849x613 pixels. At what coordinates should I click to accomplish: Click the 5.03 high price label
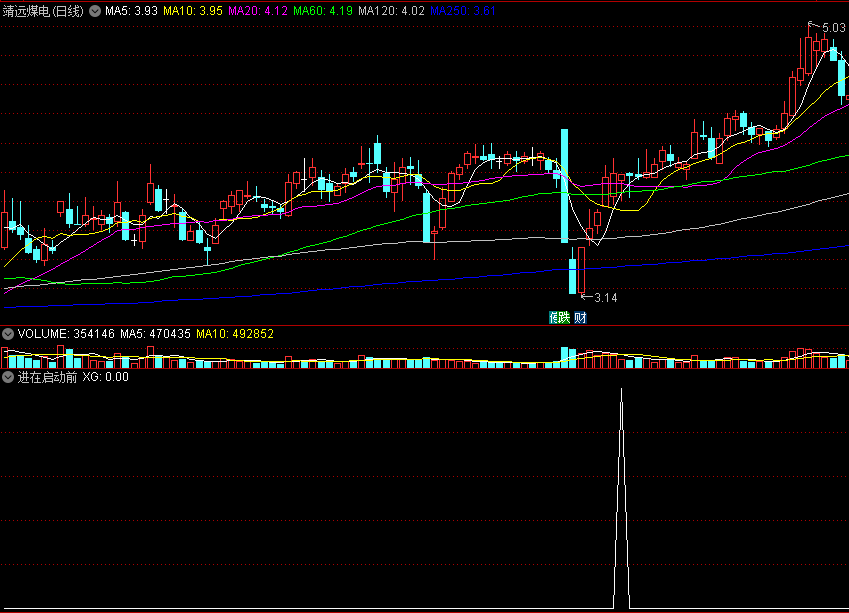[833, 28]
